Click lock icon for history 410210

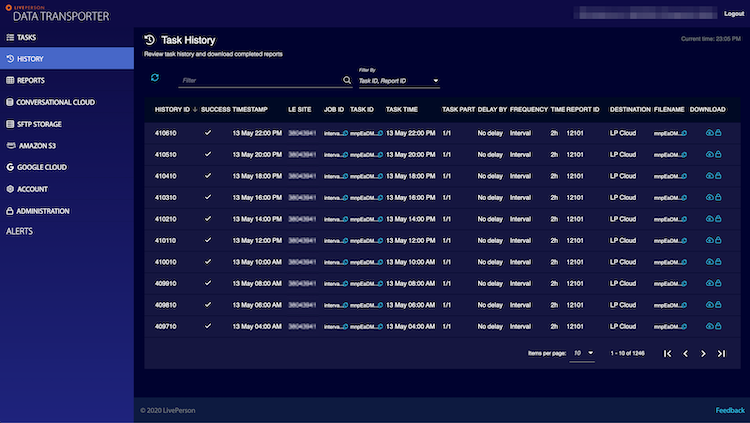click(718, 219)
